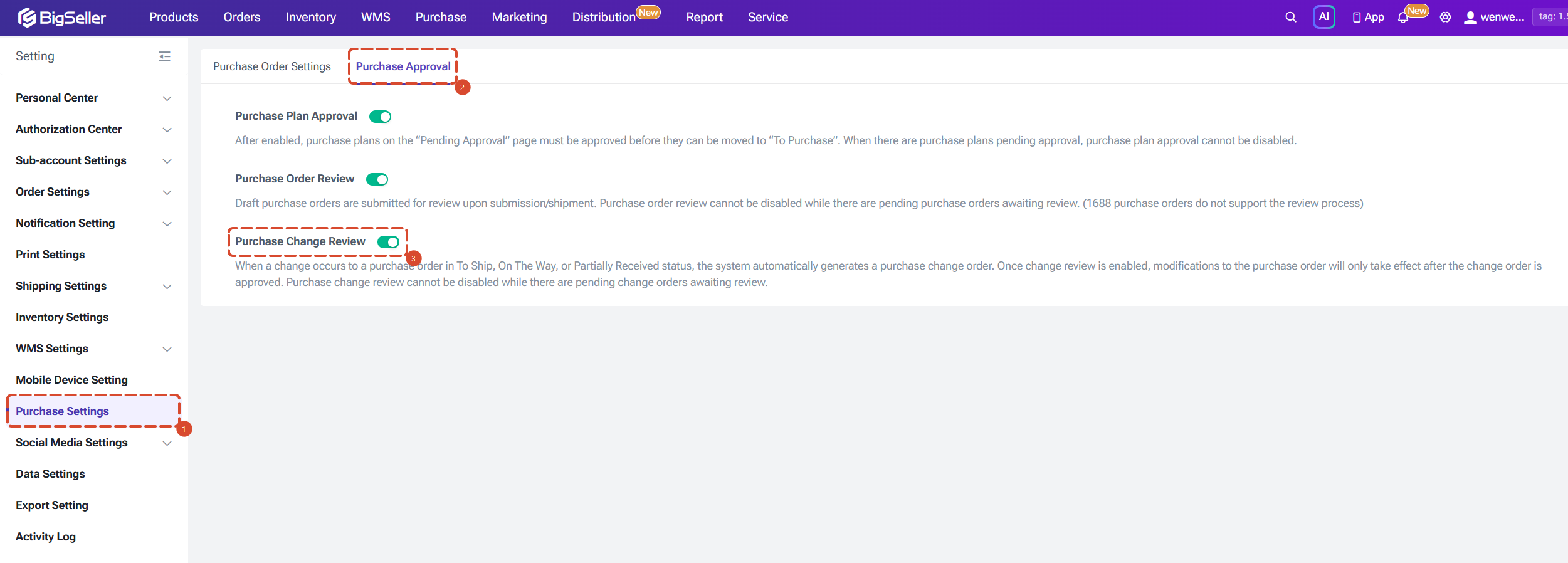The height and width of the screenshot is (563, 1568).
Task: Click the Sub-account Settings label
Action: pos(71,160)
